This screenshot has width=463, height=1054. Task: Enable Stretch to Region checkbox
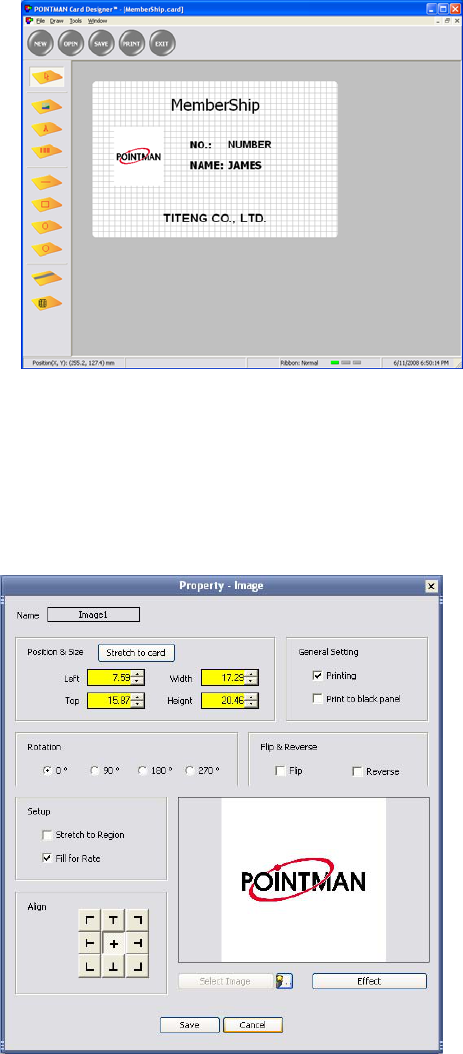[x=47, y=835]
